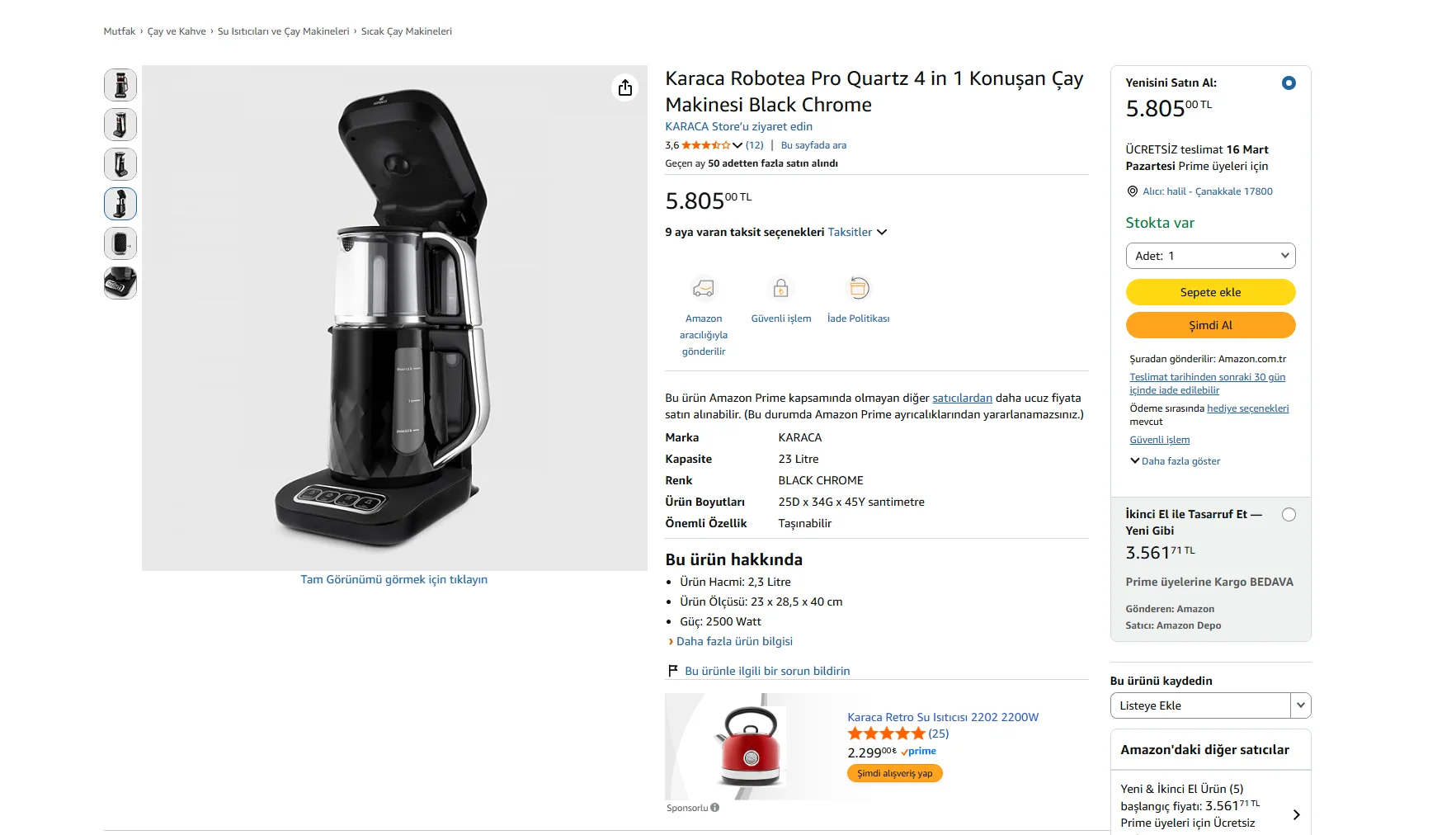Viewport: 1456px width, 835px height.
Task: Click the secure transaction lock icon
Action: (x=780, y=288)
